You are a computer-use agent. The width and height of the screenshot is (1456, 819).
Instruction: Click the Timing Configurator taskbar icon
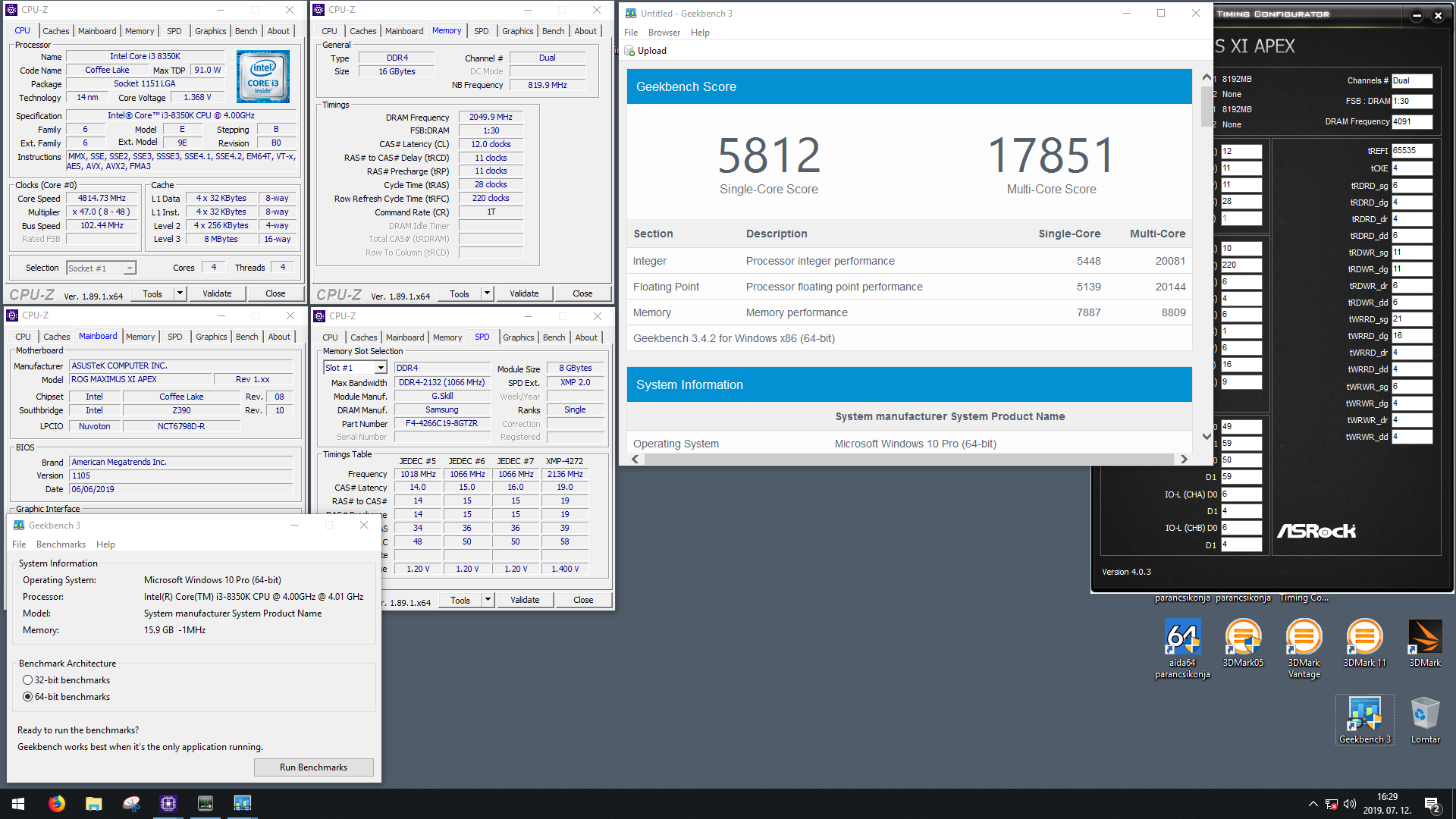(x=205, y=804)
